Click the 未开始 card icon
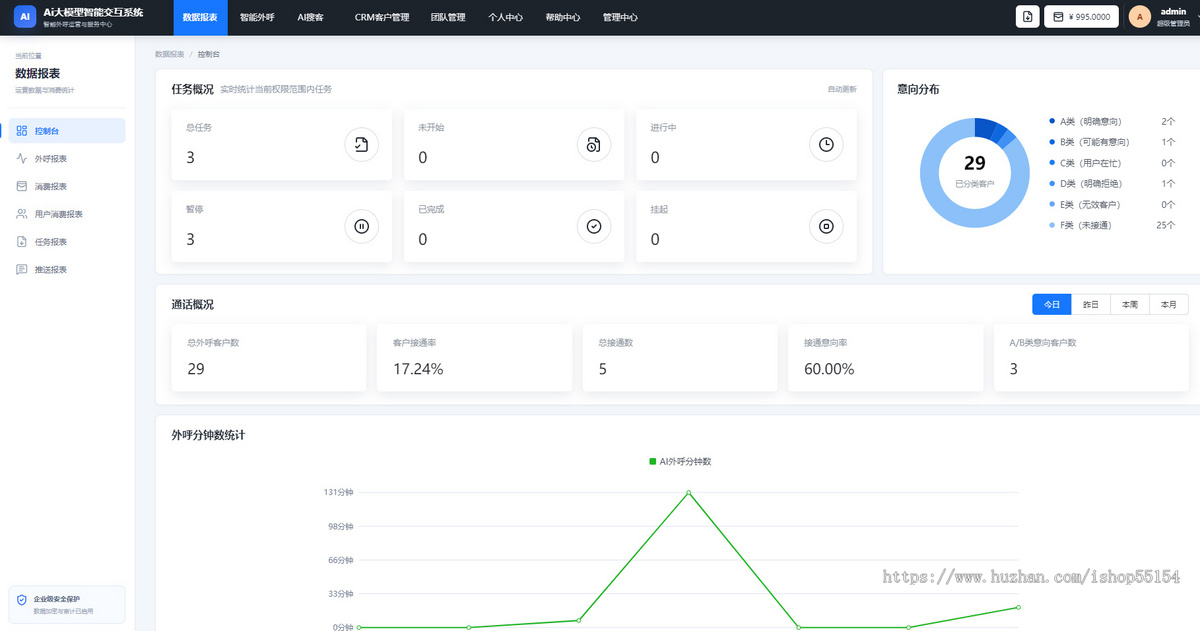The height and width of the screenshot is (631, 1200). (x=594, y=145)
